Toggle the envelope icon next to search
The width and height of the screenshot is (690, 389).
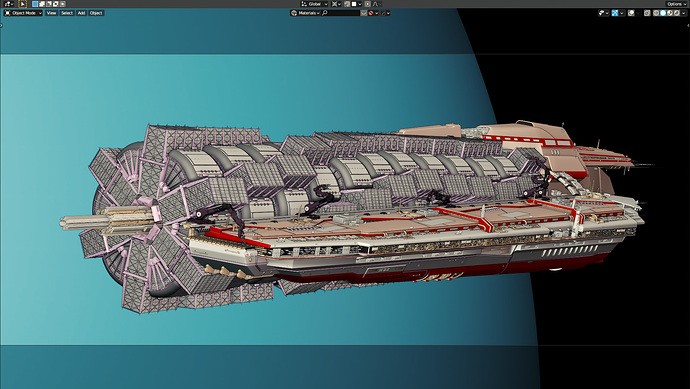coord(364,13)
